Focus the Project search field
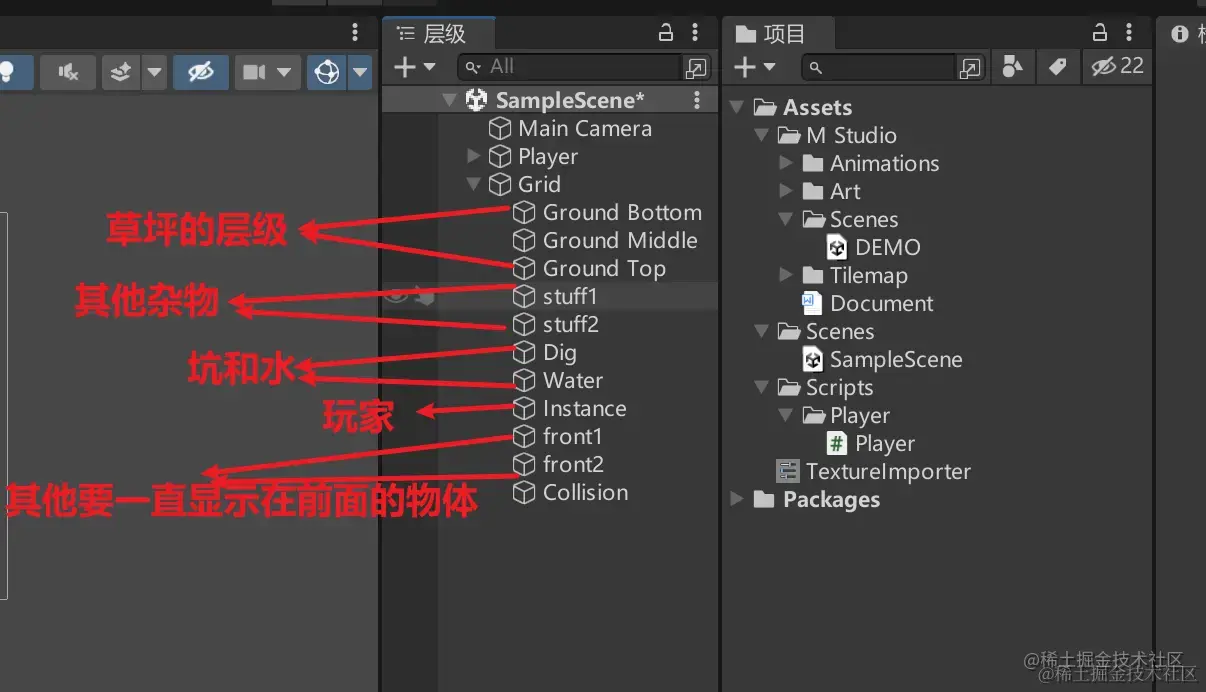The height and width of the screenshot is (692, 1206). 880,67
